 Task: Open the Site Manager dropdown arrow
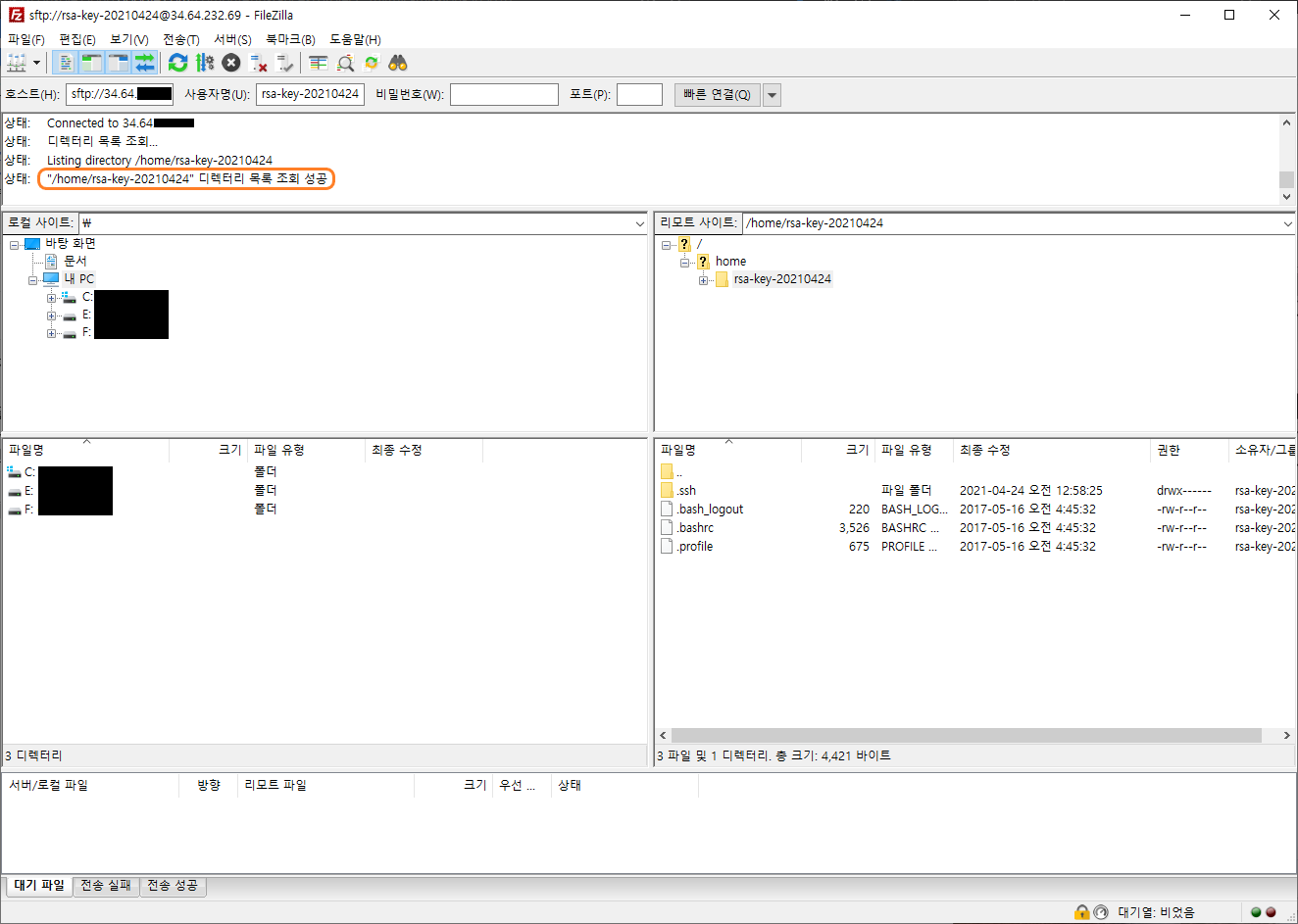click(37, 63)
